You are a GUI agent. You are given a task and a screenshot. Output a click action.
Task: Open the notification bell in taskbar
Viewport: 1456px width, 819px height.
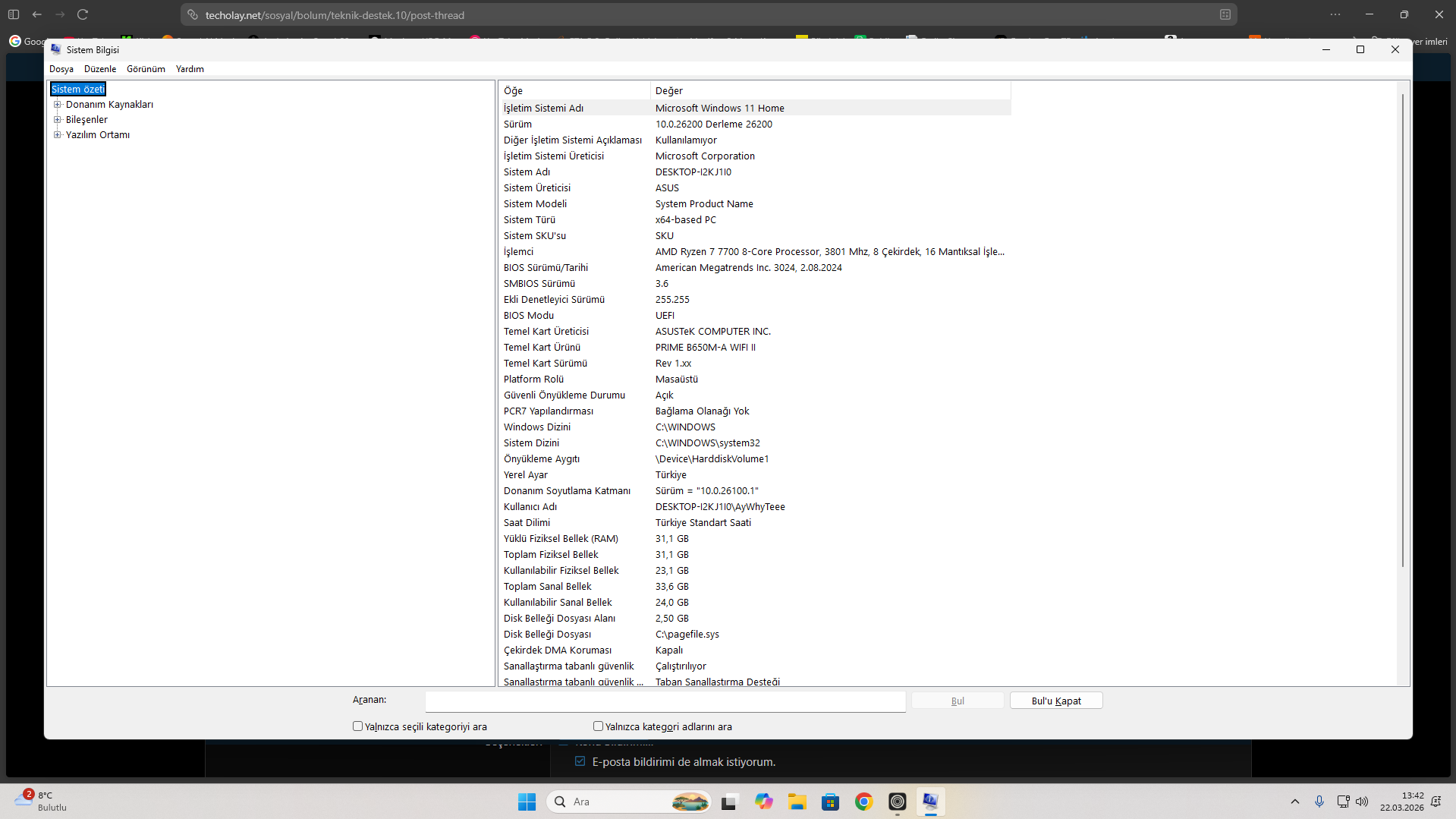[x=1436, y=802]
